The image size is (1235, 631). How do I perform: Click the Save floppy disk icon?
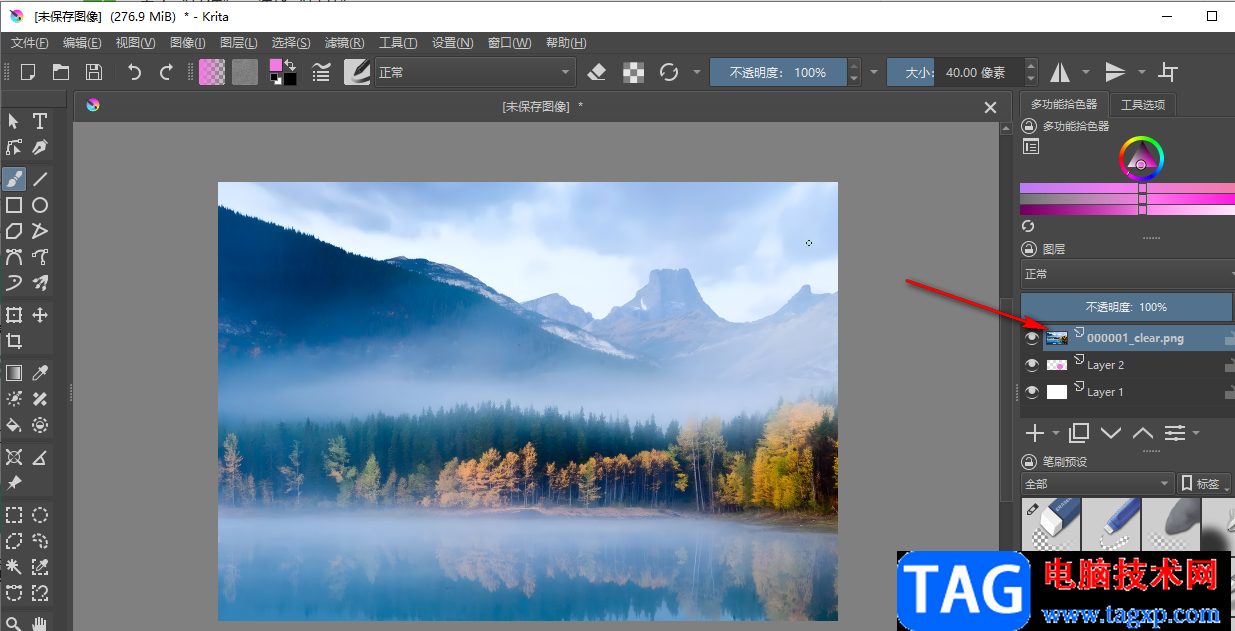(93, 72)
